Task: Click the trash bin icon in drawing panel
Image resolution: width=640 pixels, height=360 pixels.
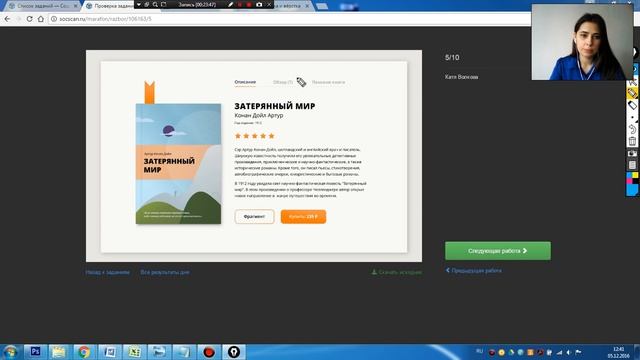Action: pyautogui.click(x=632, y=141)
